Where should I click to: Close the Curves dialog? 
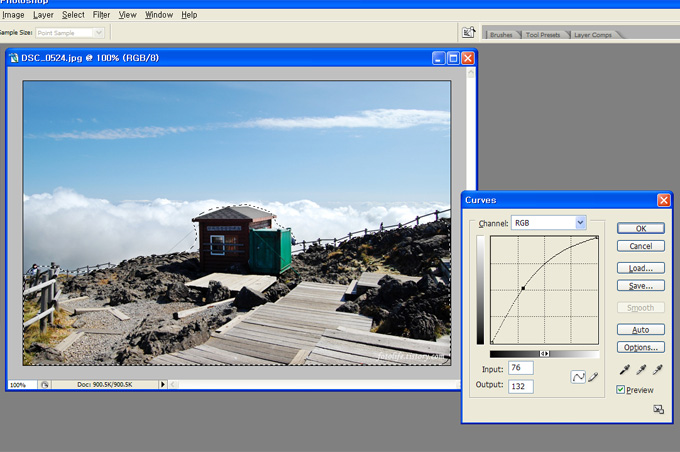(x=664, y=200)
